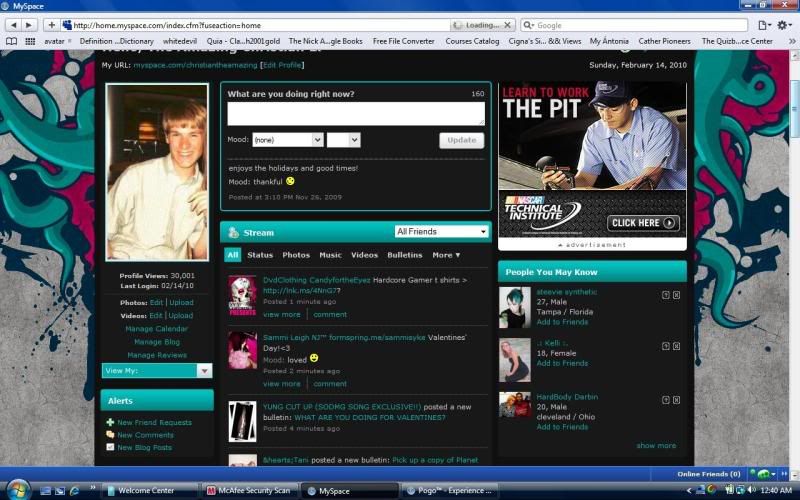
Task: Open the Free File Converter bookmark
Action: (x=404, y=41)
